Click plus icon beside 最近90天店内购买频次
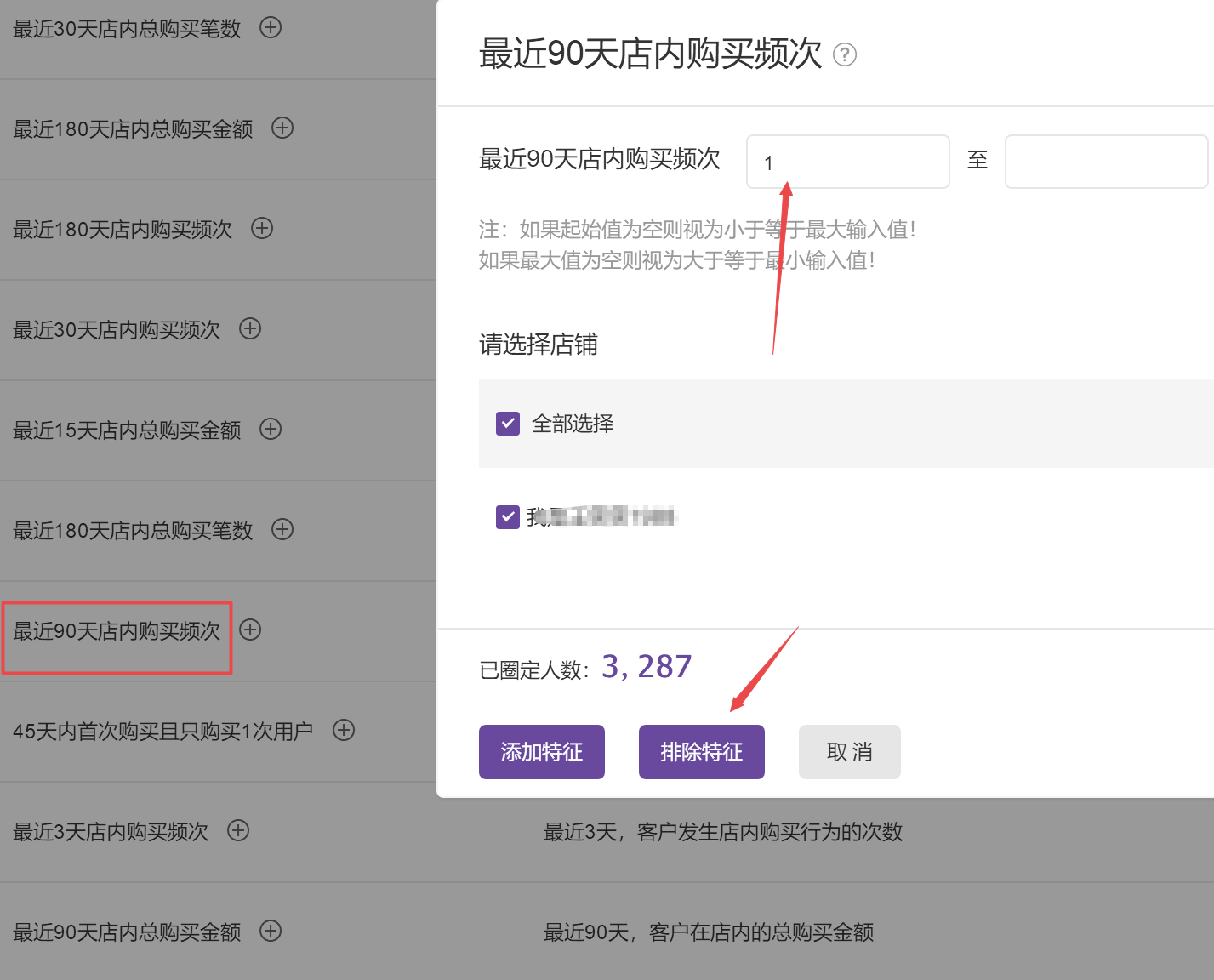Viewport: 1214px width, 980px height. [x=250, y=630]
